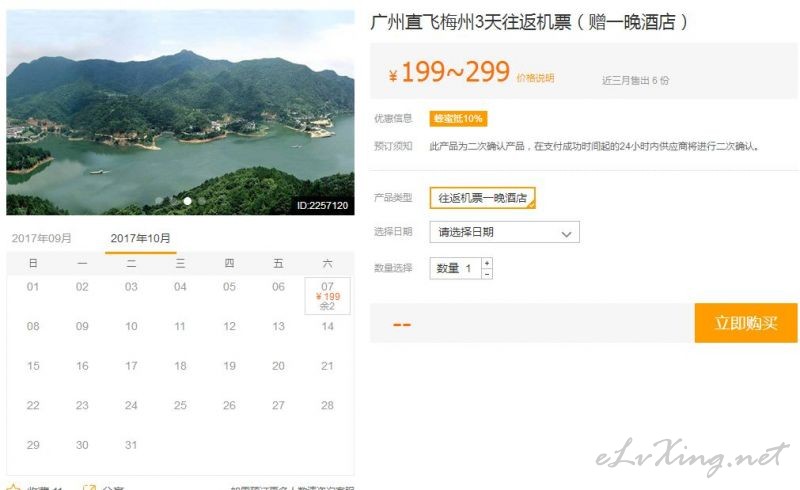The image size is (800, 490).
Task: Click calendar date 12
Action: point(230,326)
